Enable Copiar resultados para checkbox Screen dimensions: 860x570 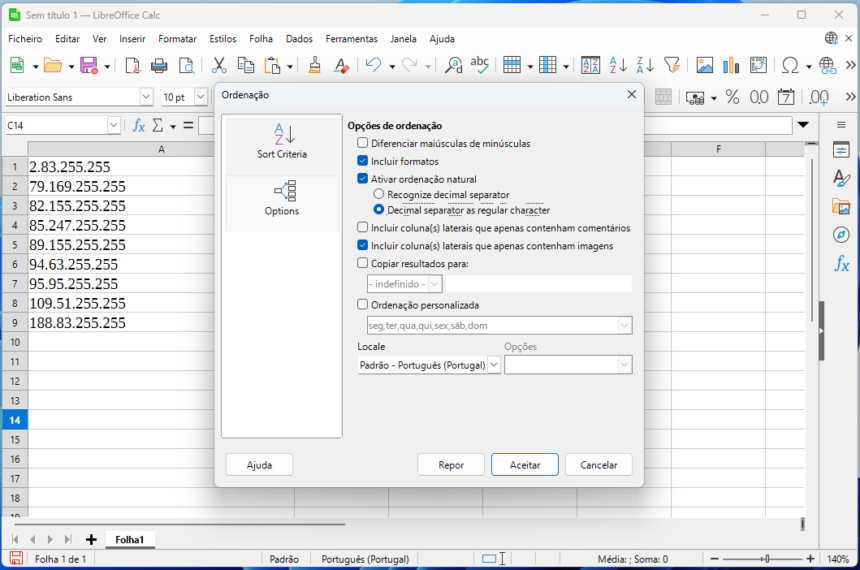coord(363,263)
